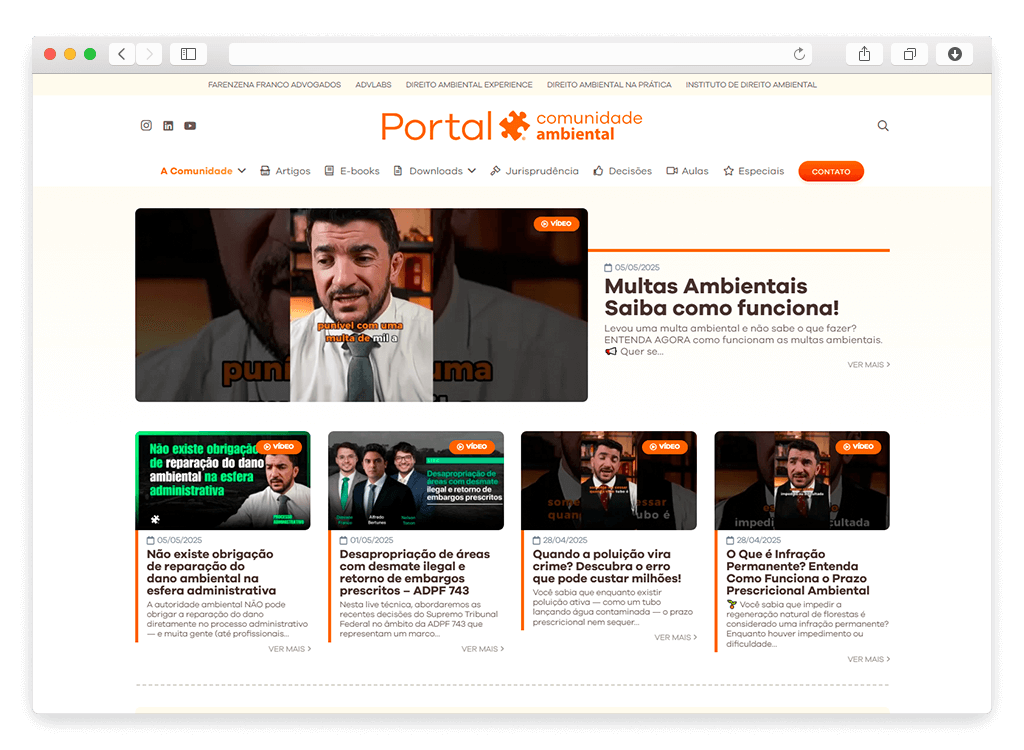Viewport: 1024px width, 750px height.
Task: Click the browser reload icon
Action: [x=799, y=54]
